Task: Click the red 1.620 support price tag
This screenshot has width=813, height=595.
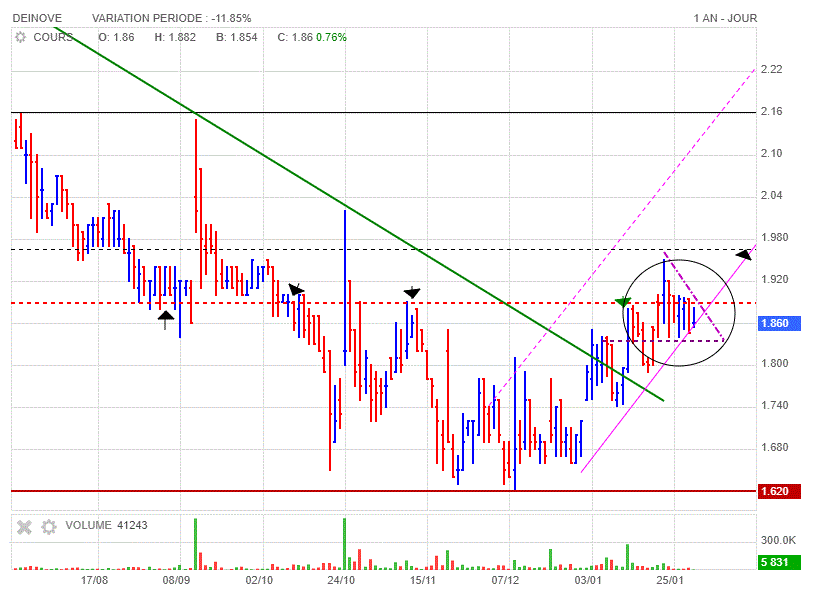Action: coord(779,491)
